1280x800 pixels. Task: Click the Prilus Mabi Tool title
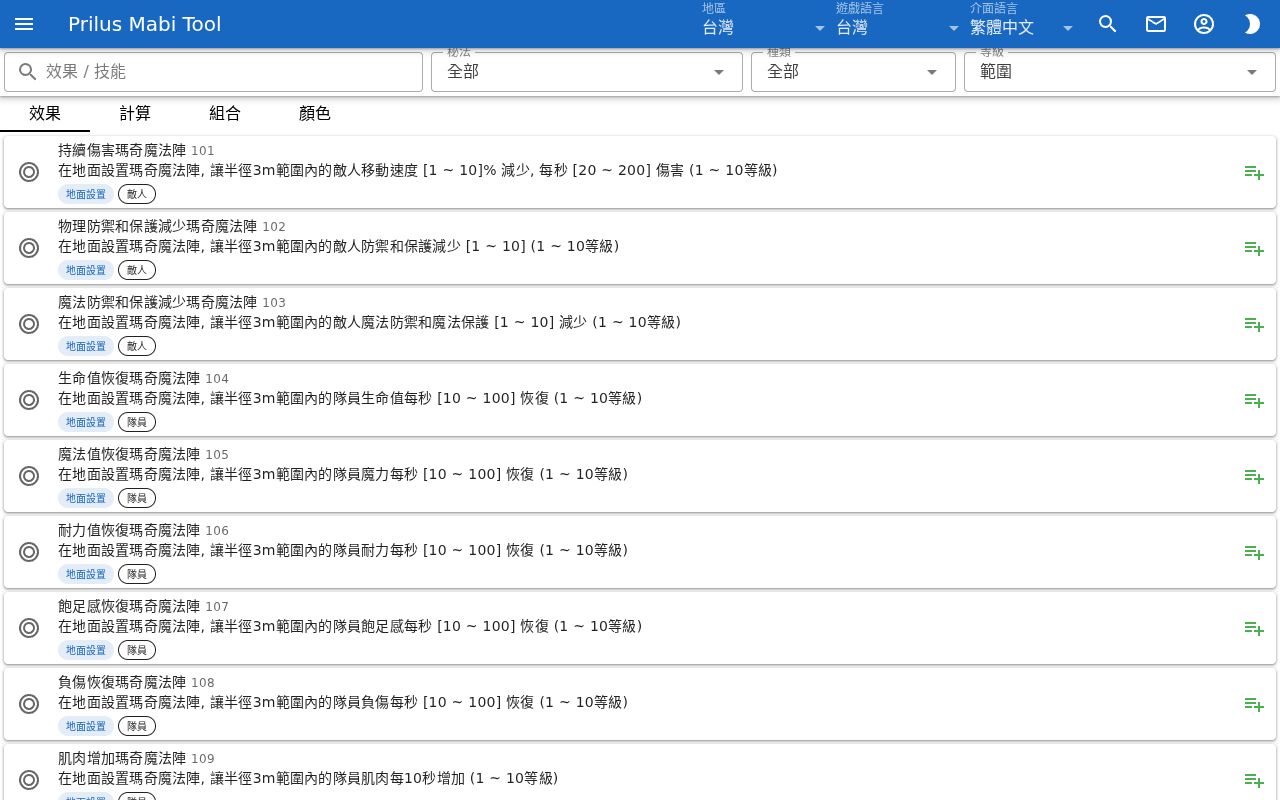(x=145, y=24)
